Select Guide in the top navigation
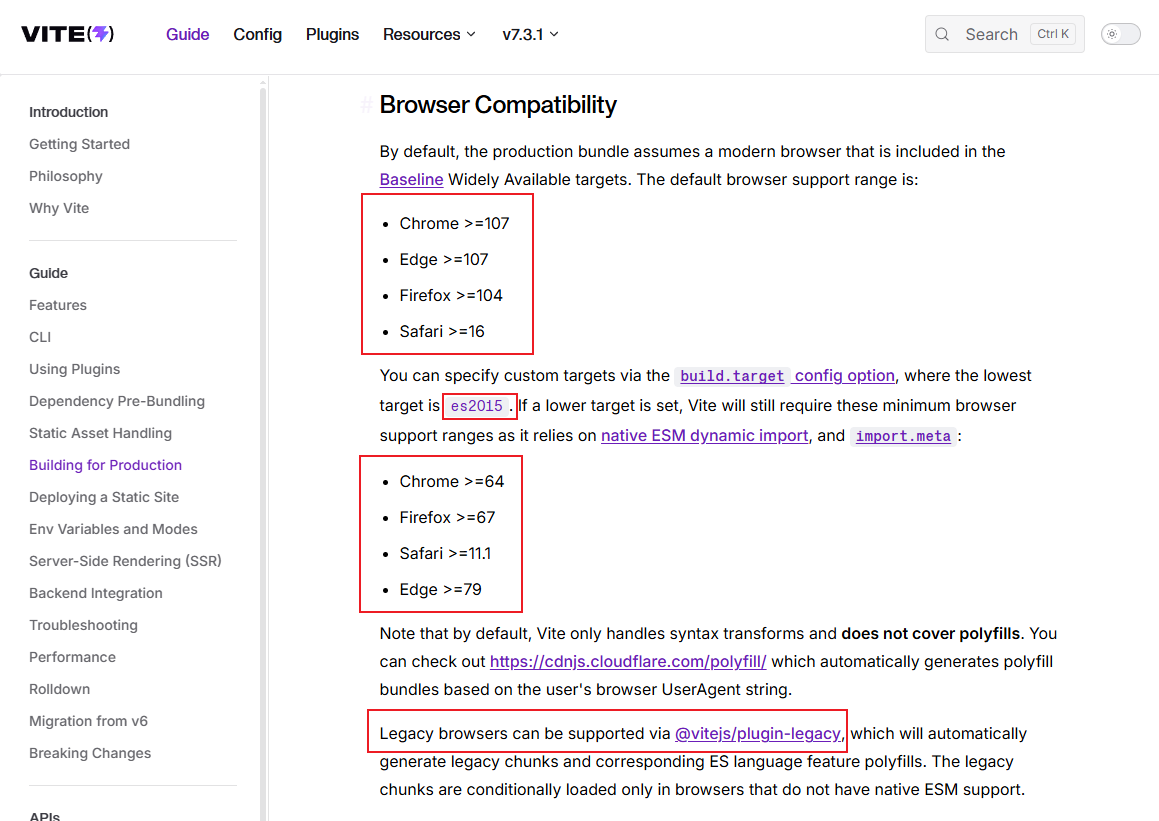Image resolution: width=1159 pixels, height=821 pixels. coord(187,34)
